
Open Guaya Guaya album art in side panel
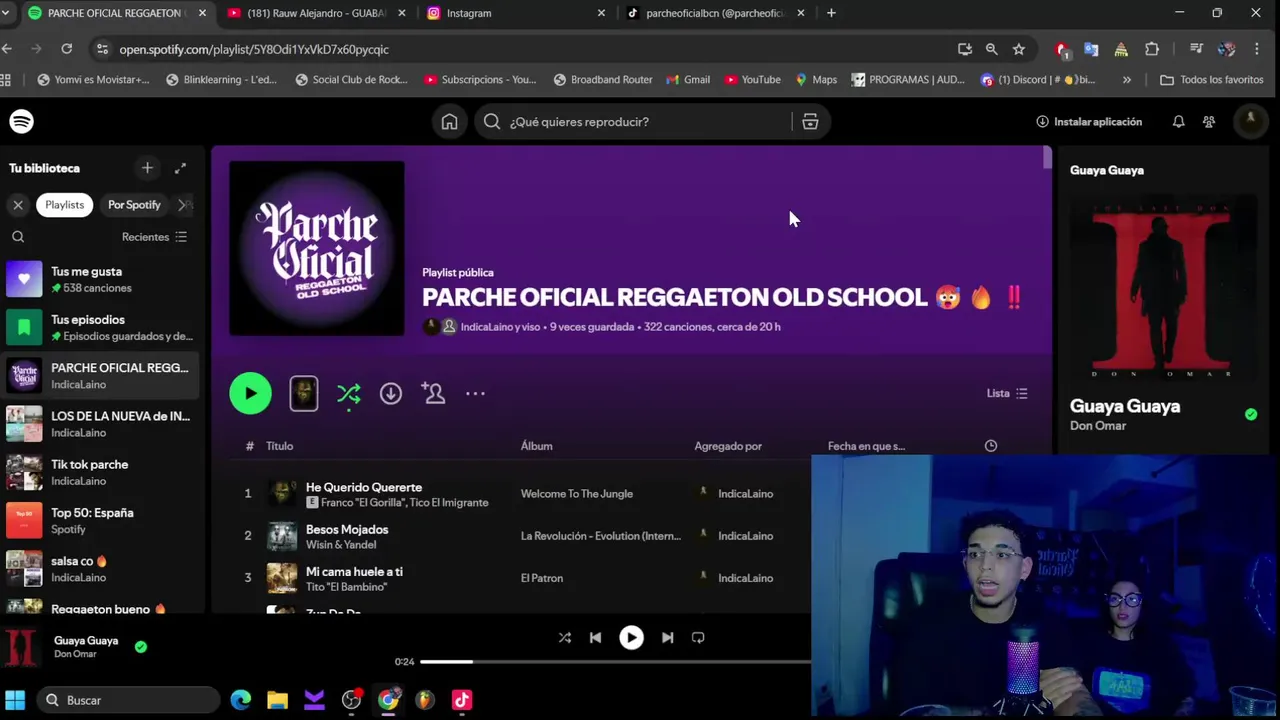point(1161,288)
